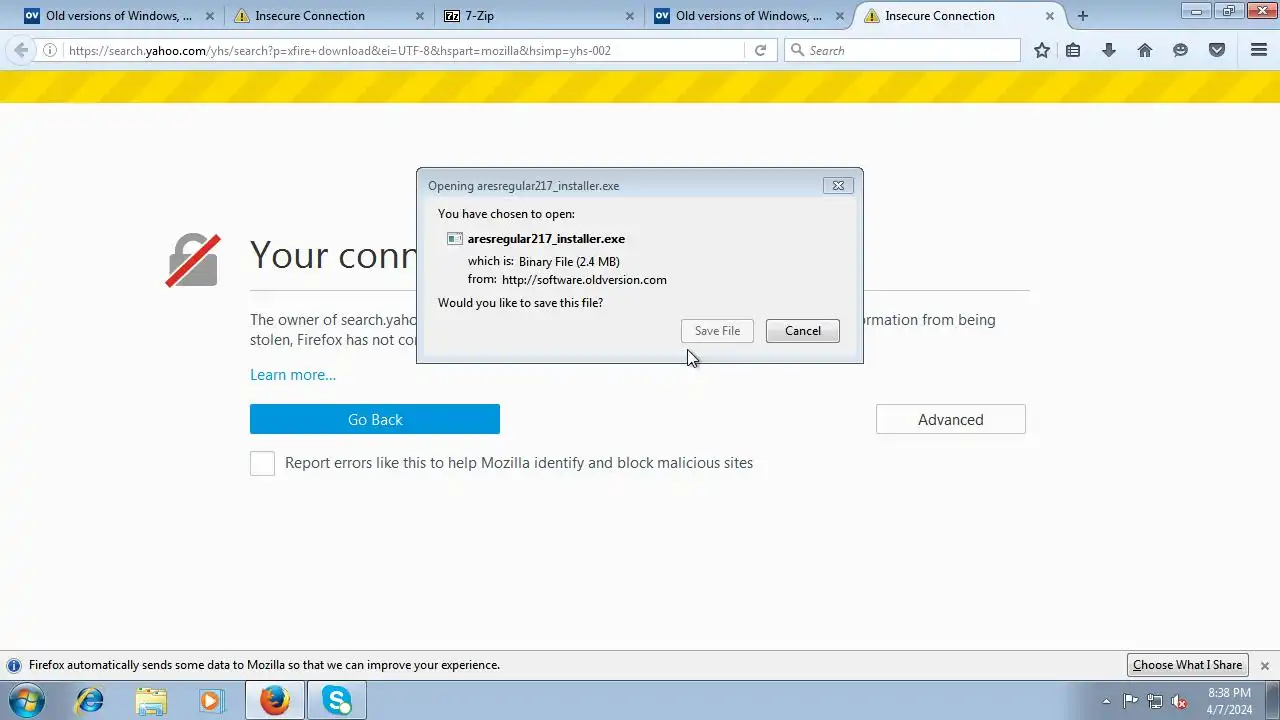Open the Hello chat smiley icon
Image resolution: width=1280 pixels, height=720 pixels.
[1181, 50]
